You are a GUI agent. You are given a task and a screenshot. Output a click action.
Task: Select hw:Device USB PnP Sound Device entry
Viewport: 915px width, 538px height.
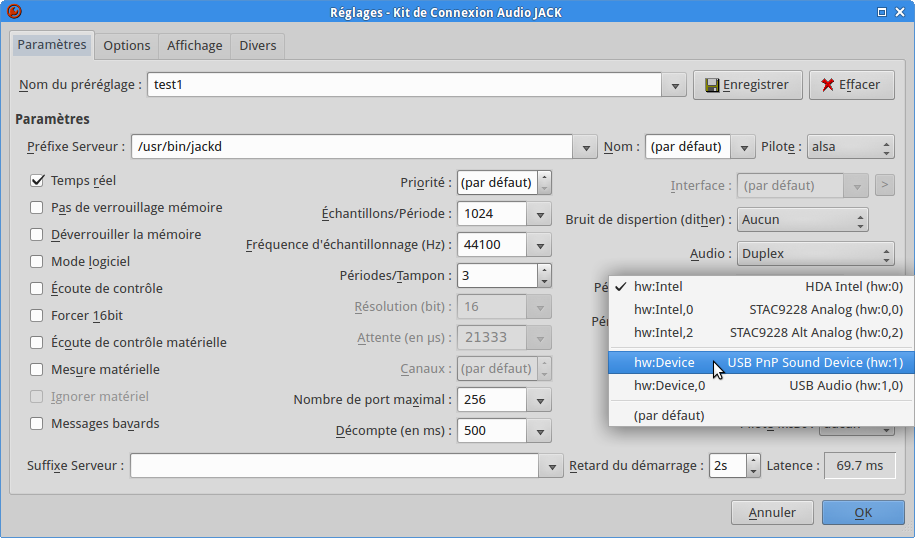tap(767, 362)
